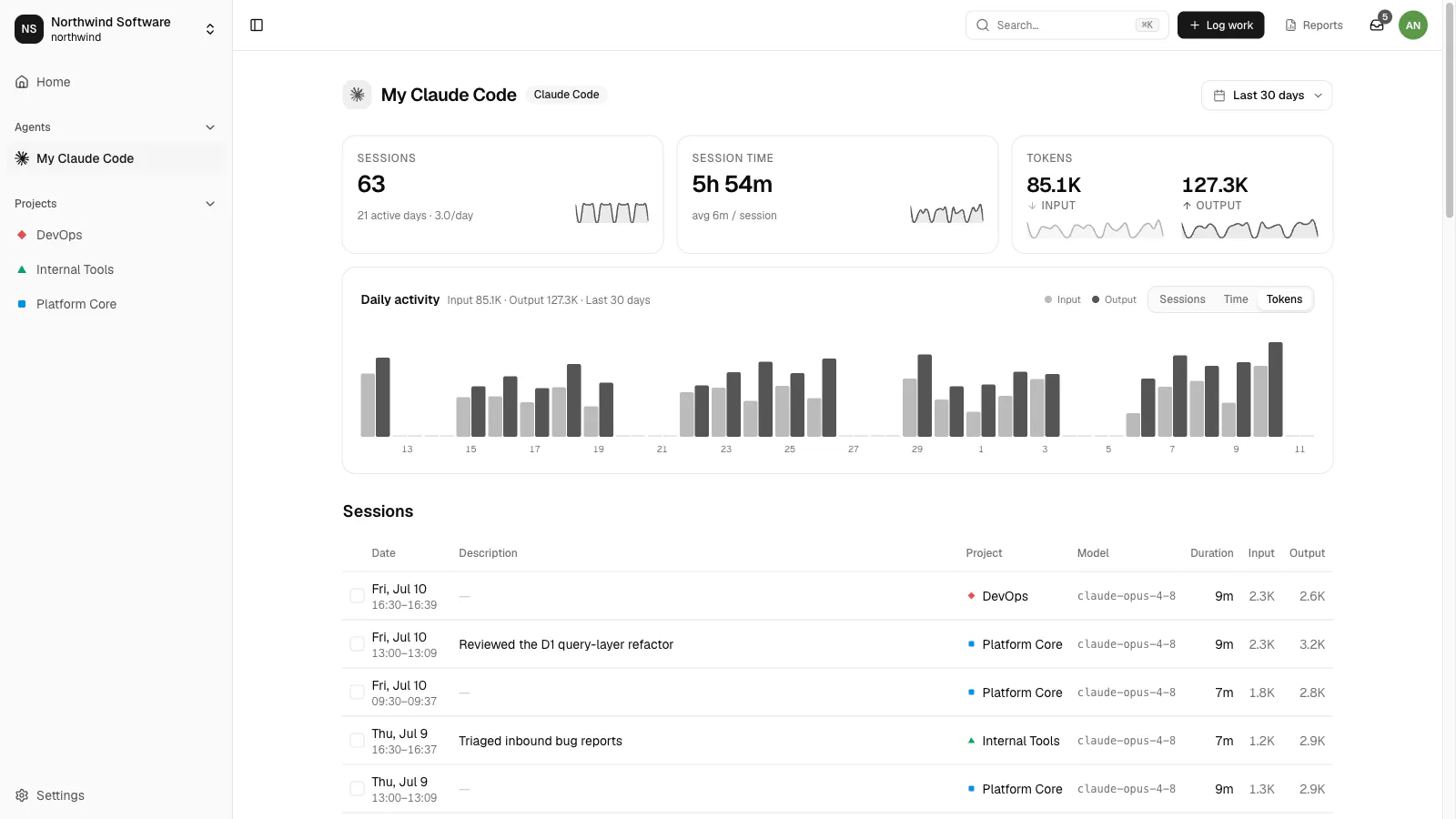This screenshot has height=819, width=1456.
Task: Click the 5h 54m session time value
Action: pos(732,185)
